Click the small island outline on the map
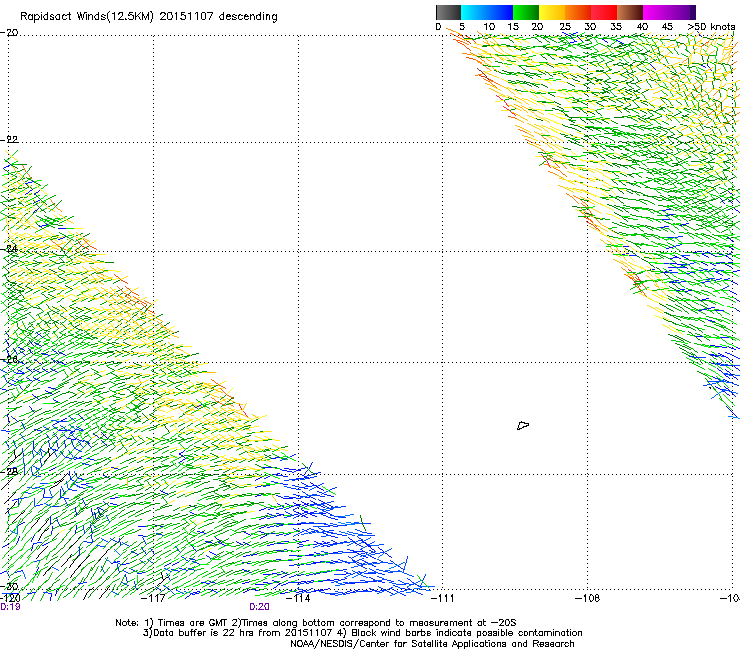Image resolution: width=740 pixels, height=650 pixels. pos(523,425)
